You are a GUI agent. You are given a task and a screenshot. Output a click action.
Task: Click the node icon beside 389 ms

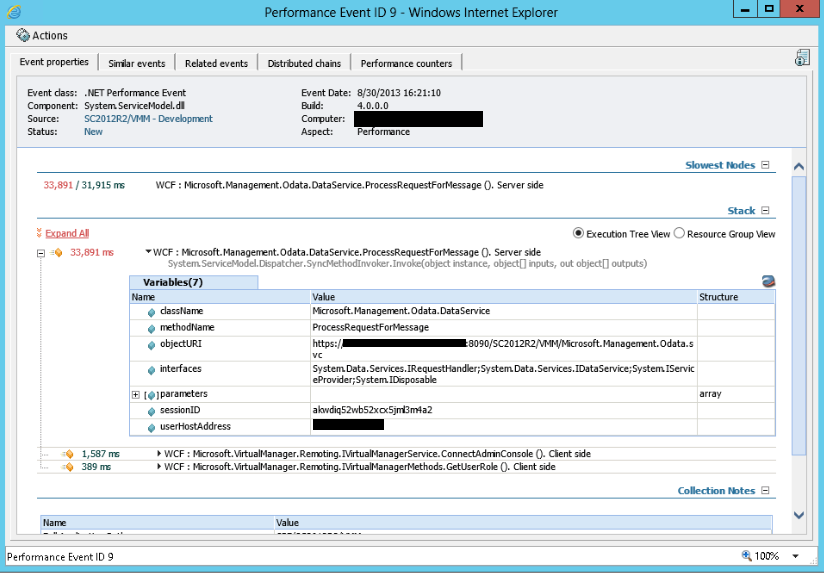tap(68, 467)
